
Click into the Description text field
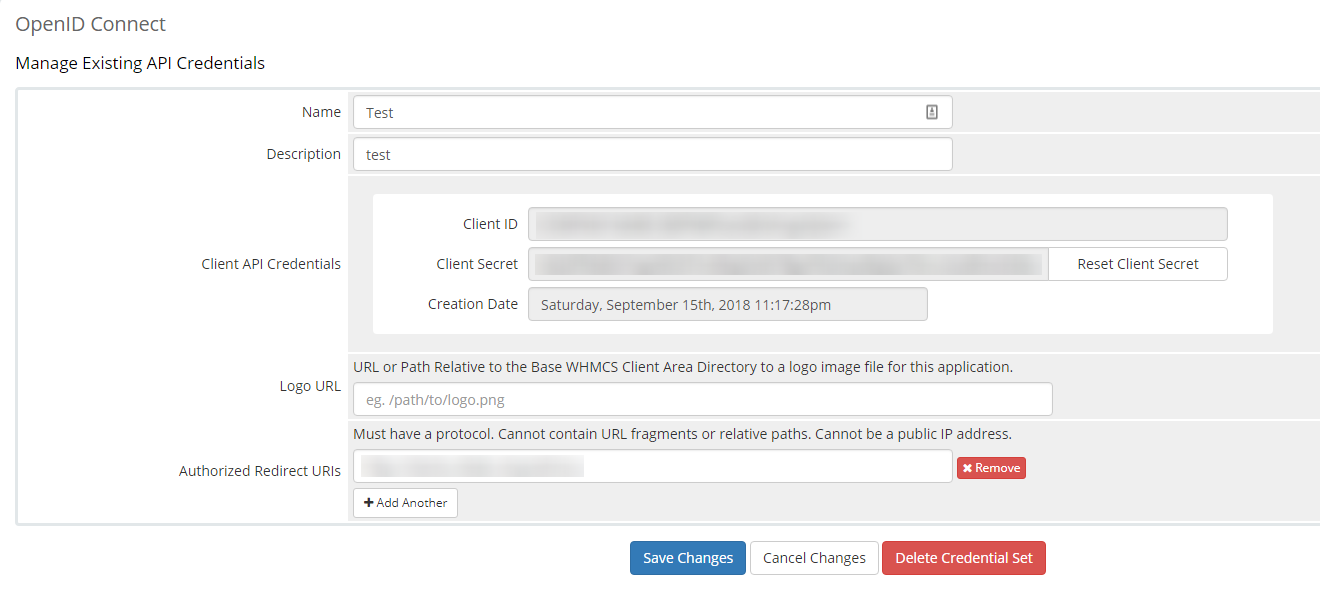coord(652,154)
